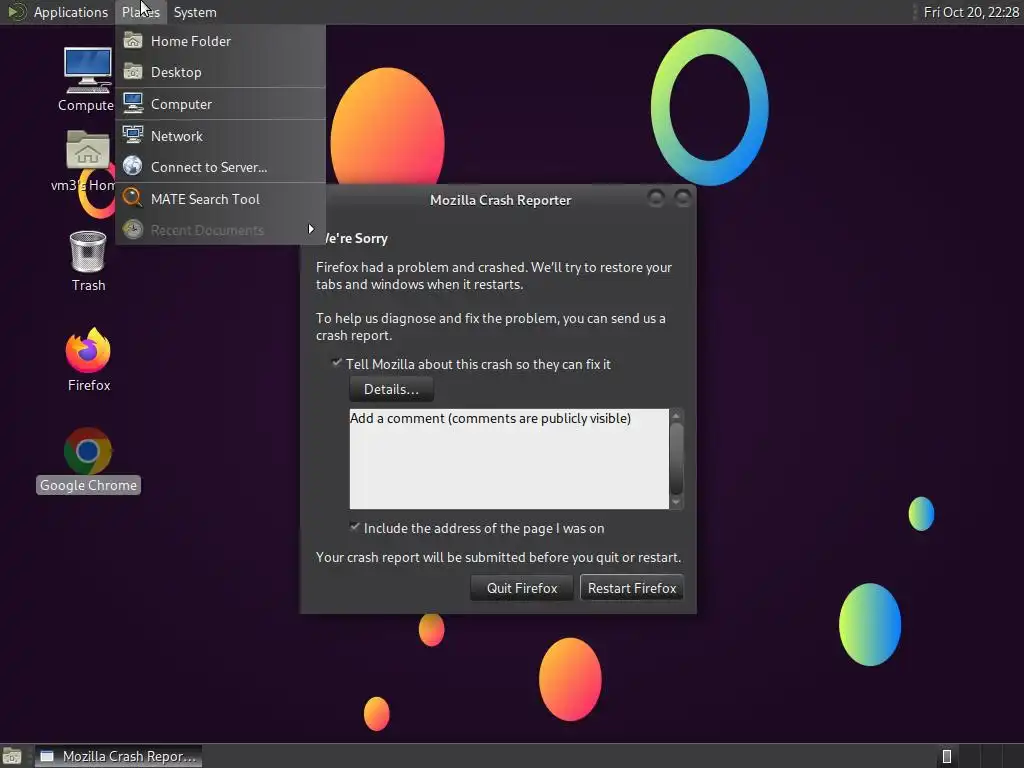Open the System menu
1024x768 pixels.
click(x=195, y=12)
